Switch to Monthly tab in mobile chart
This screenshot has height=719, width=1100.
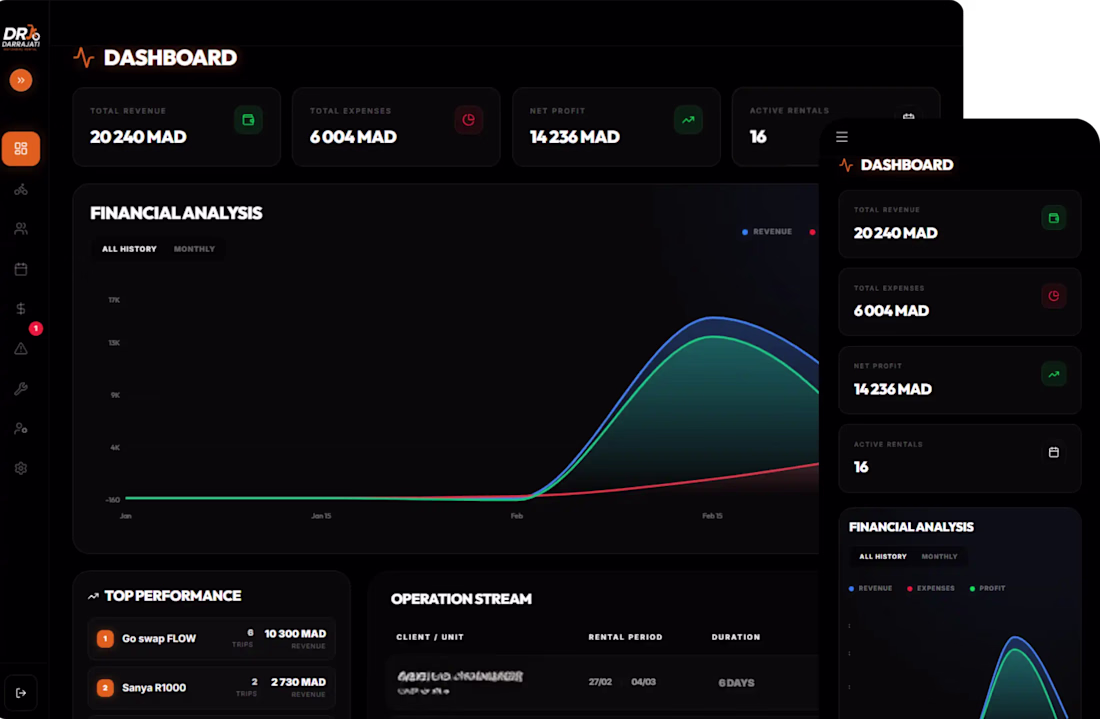pos(939,556)
